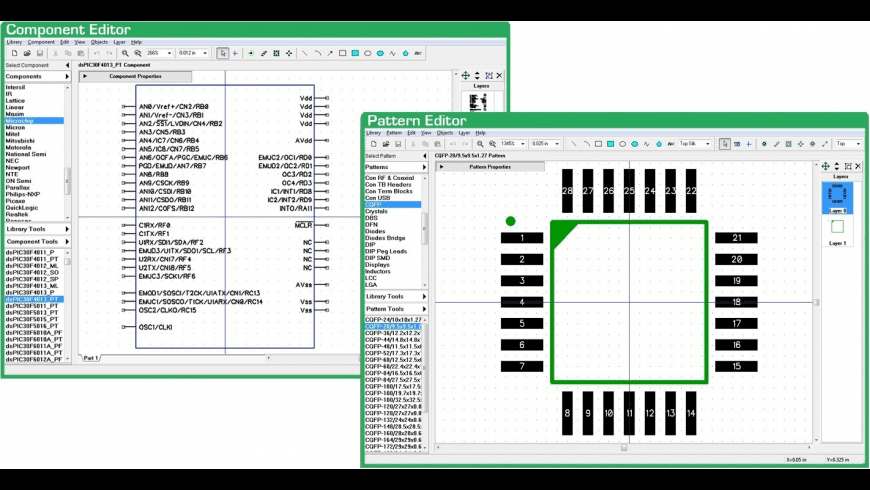Select Text (Abc) tool in Pattern Editor
This screenshot has height=490, width=870.
click(x=671, y=144)
